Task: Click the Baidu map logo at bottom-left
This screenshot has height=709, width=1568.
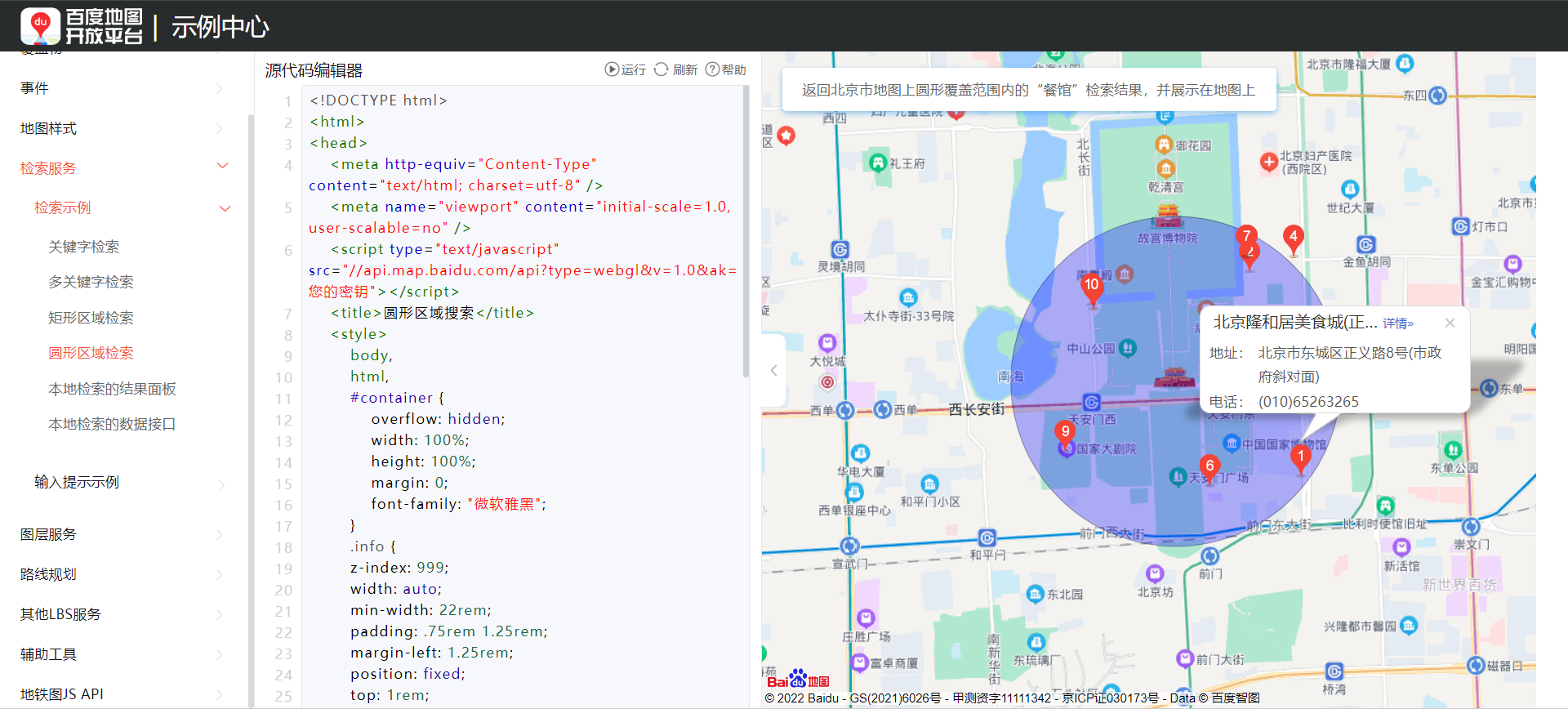Action: [x=798, y=680]
